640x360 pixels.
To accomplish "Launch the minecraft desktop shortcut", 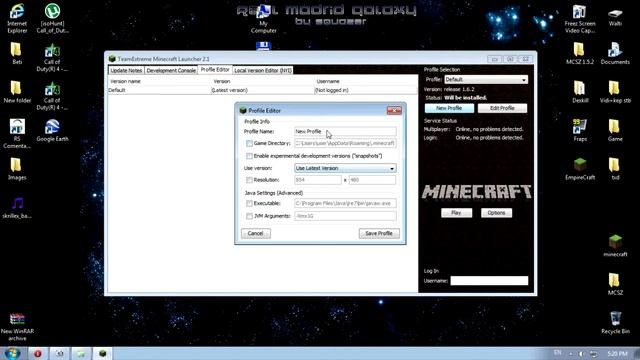I will (x=615, y=246).
